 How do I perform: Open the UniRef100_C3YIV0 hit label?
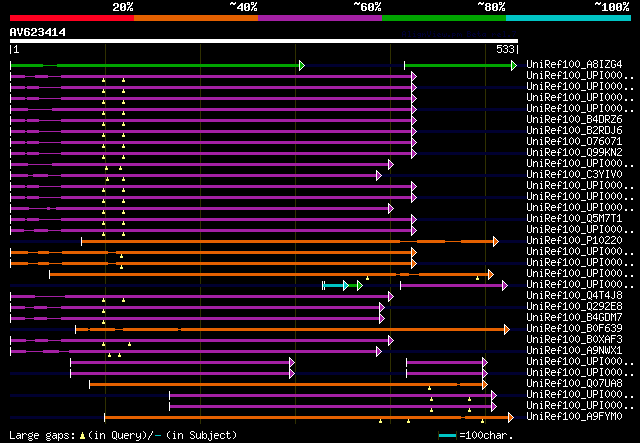574,174
